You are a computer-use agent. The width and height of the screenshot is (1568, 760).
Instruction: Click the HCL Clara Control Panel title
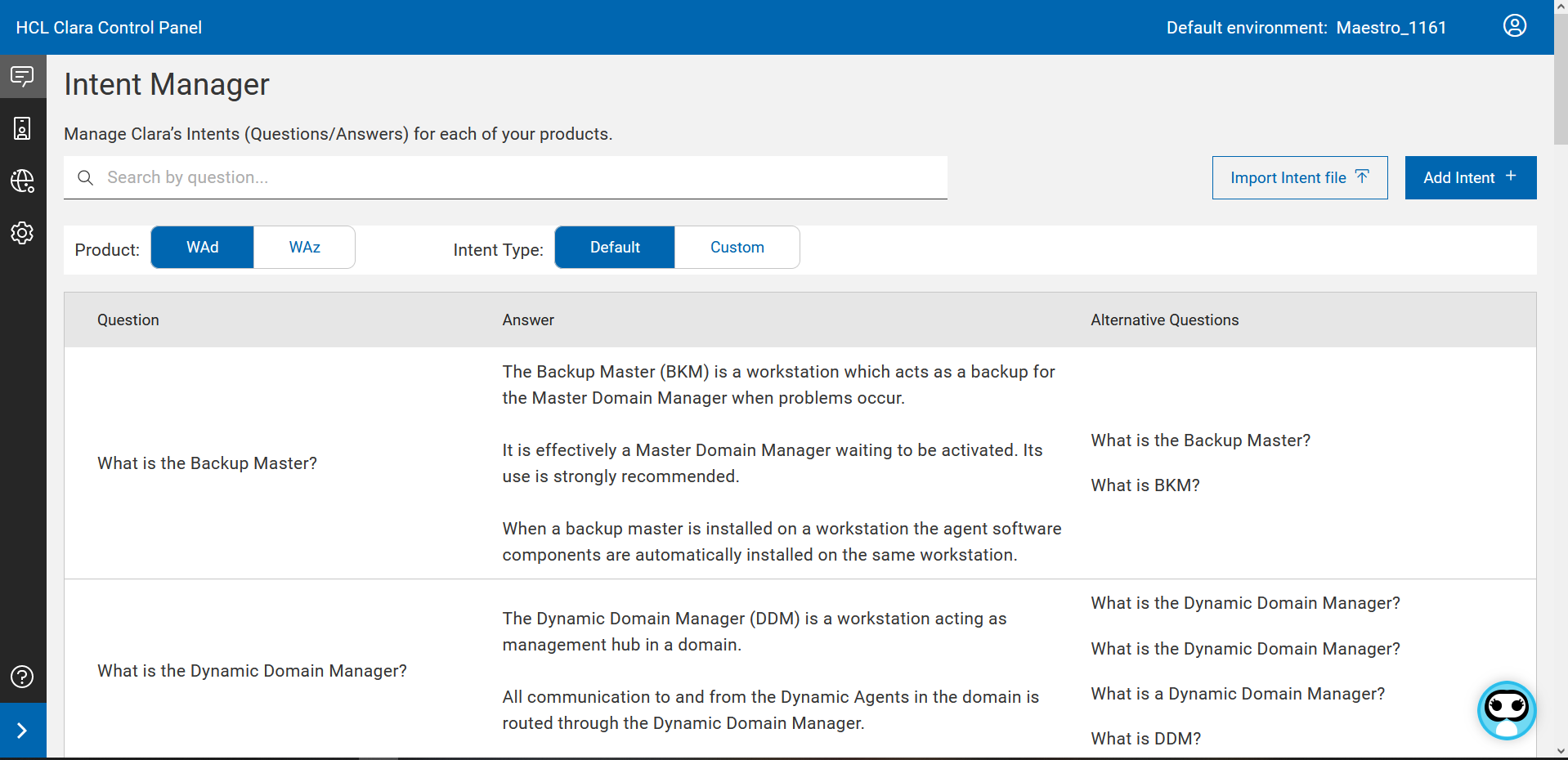(x=109, y=28)
